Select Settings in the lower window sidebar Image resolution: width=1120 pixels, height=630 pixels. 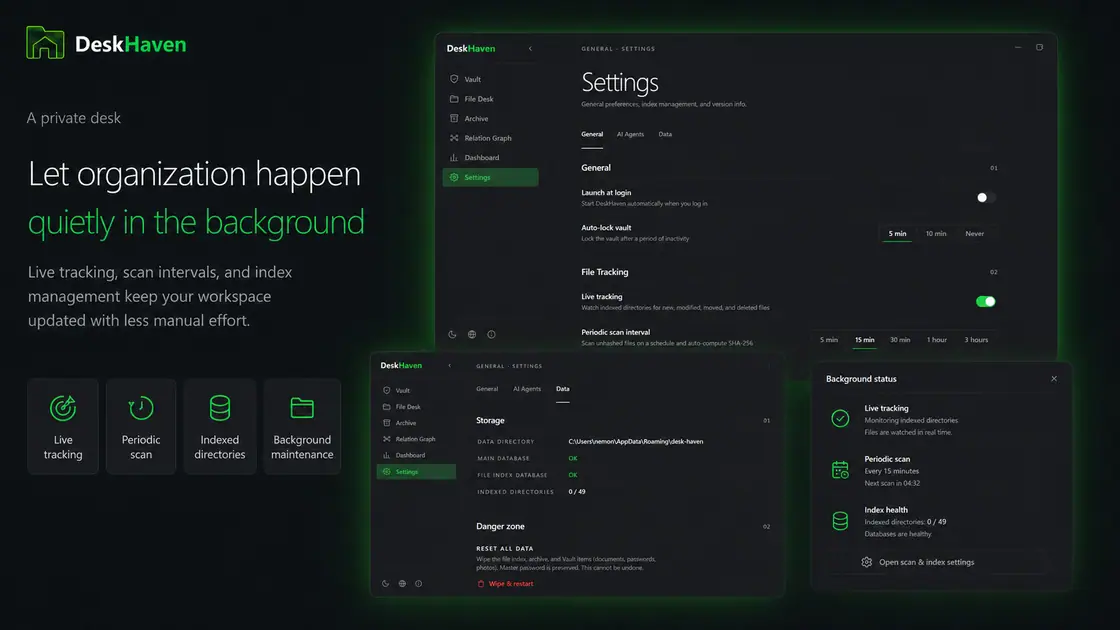(416, 471)
